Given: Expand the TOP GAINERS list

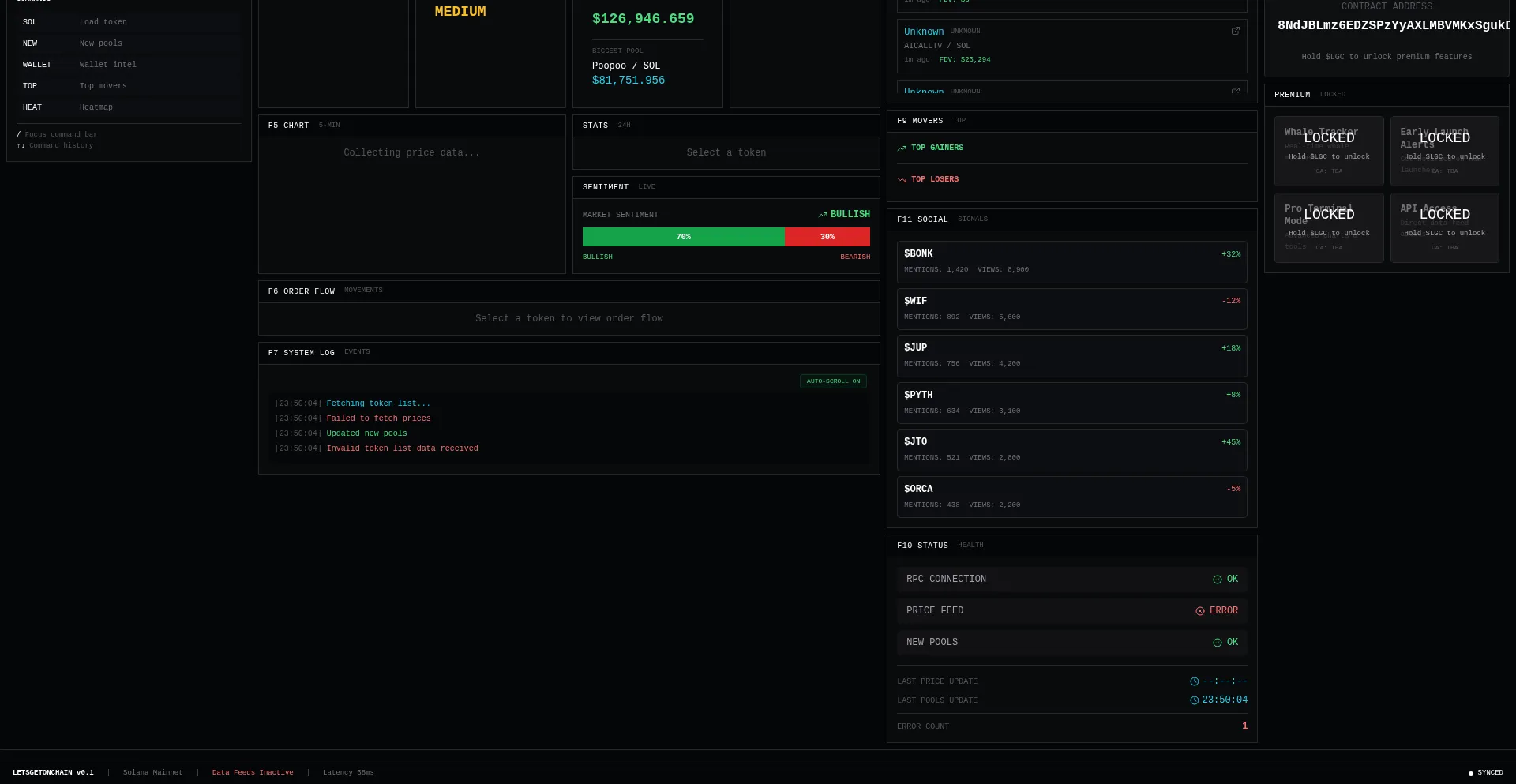Looking at the screenshot, I should pyautogui.click(x=937, y=148).
